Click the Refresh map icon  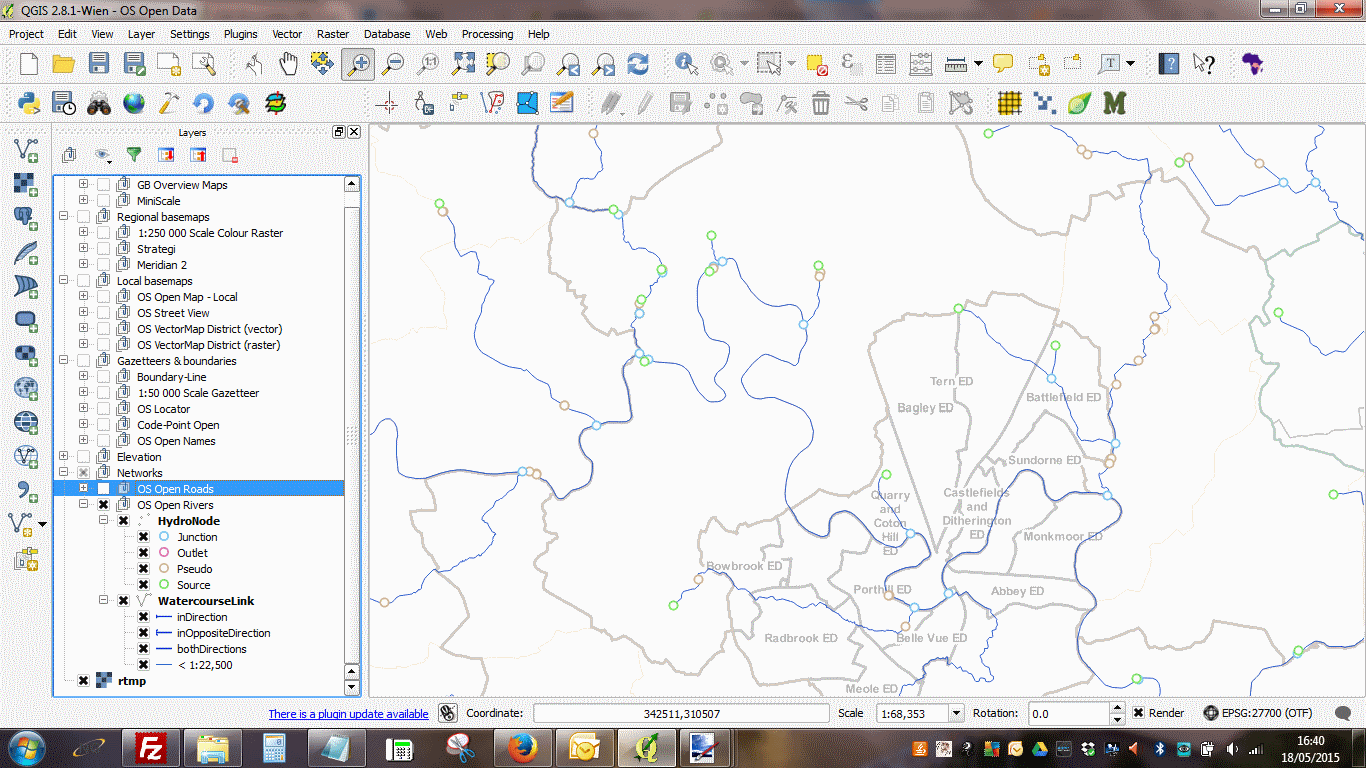pyautogui.click(x=638, y=64)
